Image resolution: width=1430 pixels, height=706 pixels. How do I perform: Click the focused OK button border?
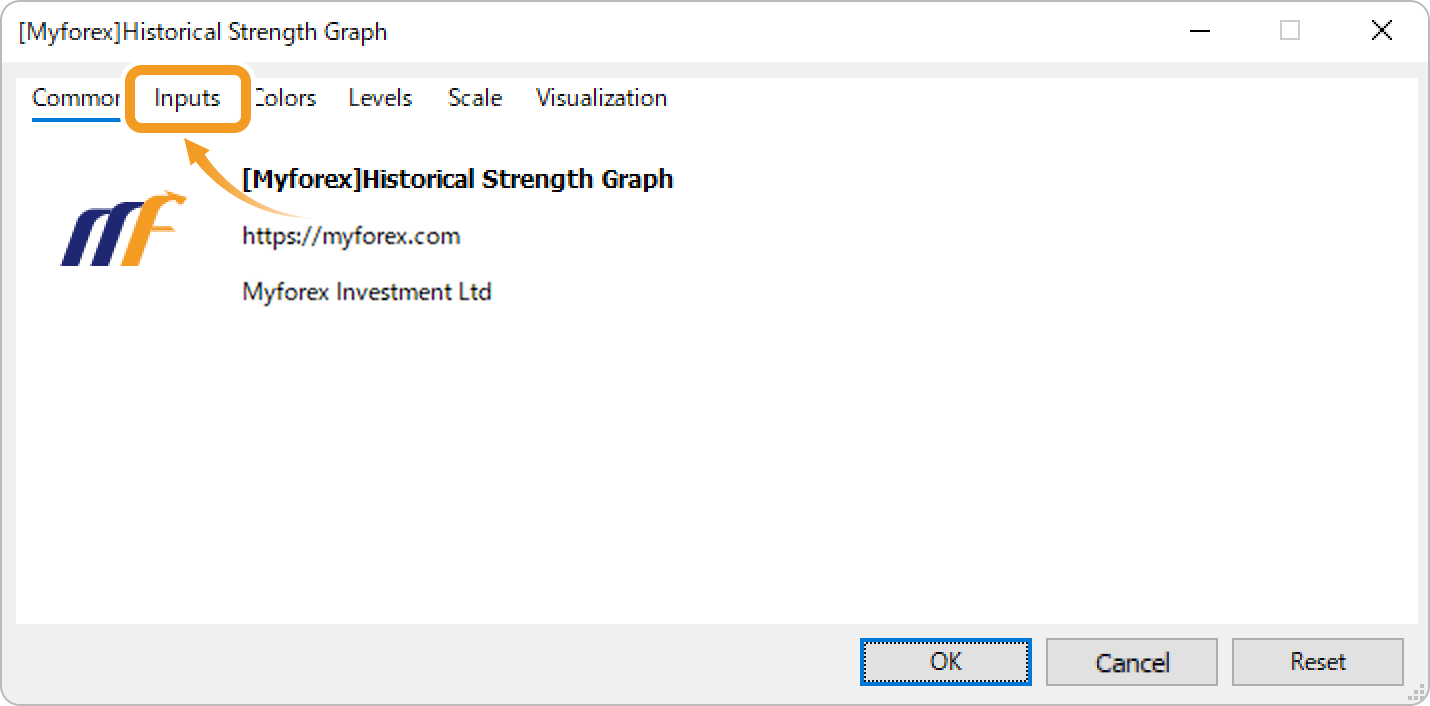point(944,640)
